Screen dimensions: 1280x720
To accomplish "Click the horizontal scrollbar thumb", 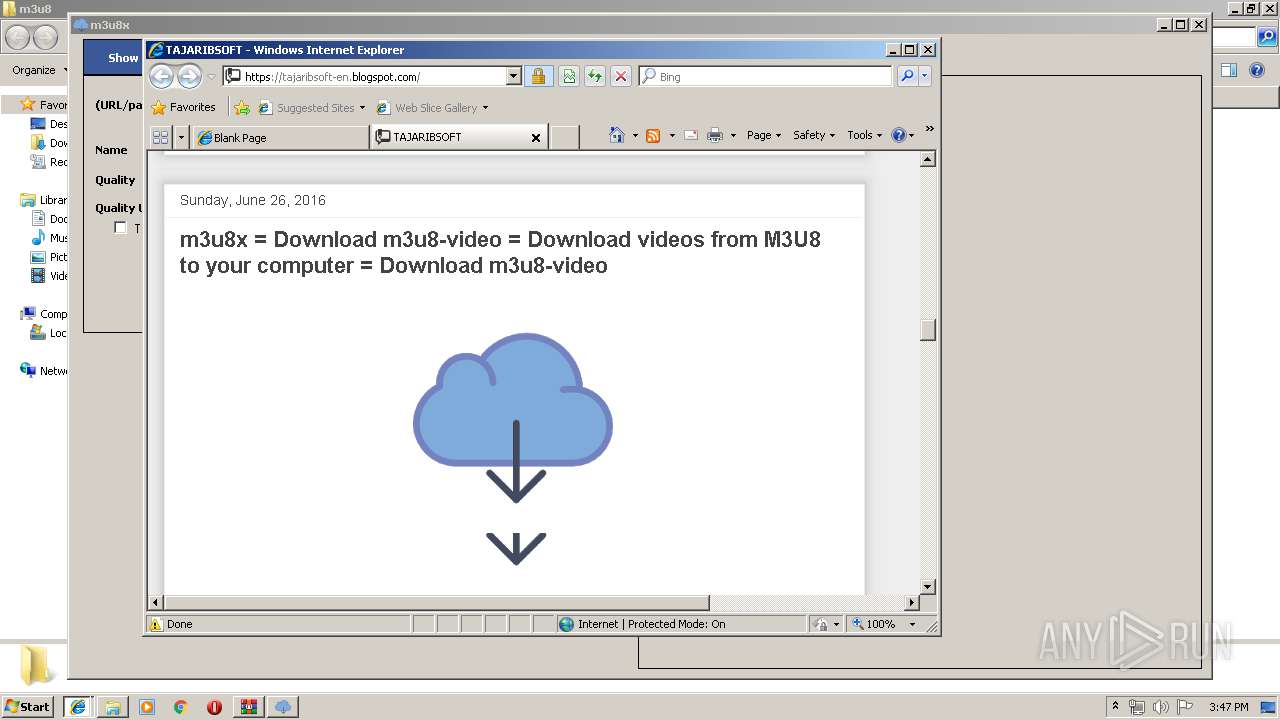I will tap(436, 603).
